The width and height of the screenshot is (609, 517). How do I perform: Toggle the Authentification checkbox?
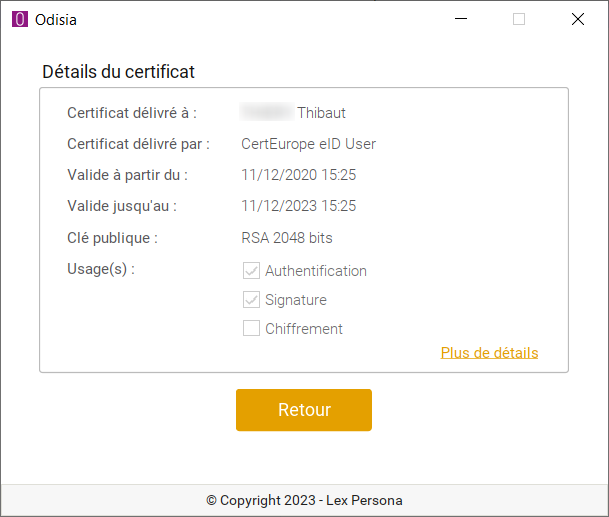click(251, 271)
